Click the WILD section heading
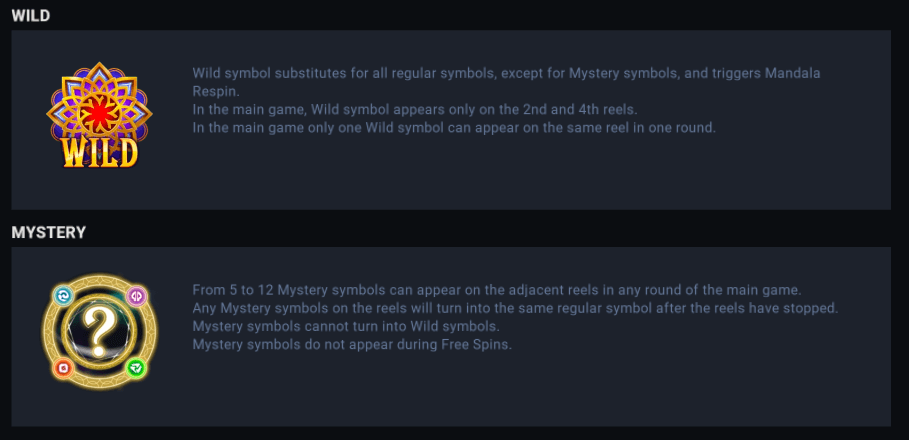Image resolution: width=909 pixels, height=440 pixels. (x=31, y=16)
